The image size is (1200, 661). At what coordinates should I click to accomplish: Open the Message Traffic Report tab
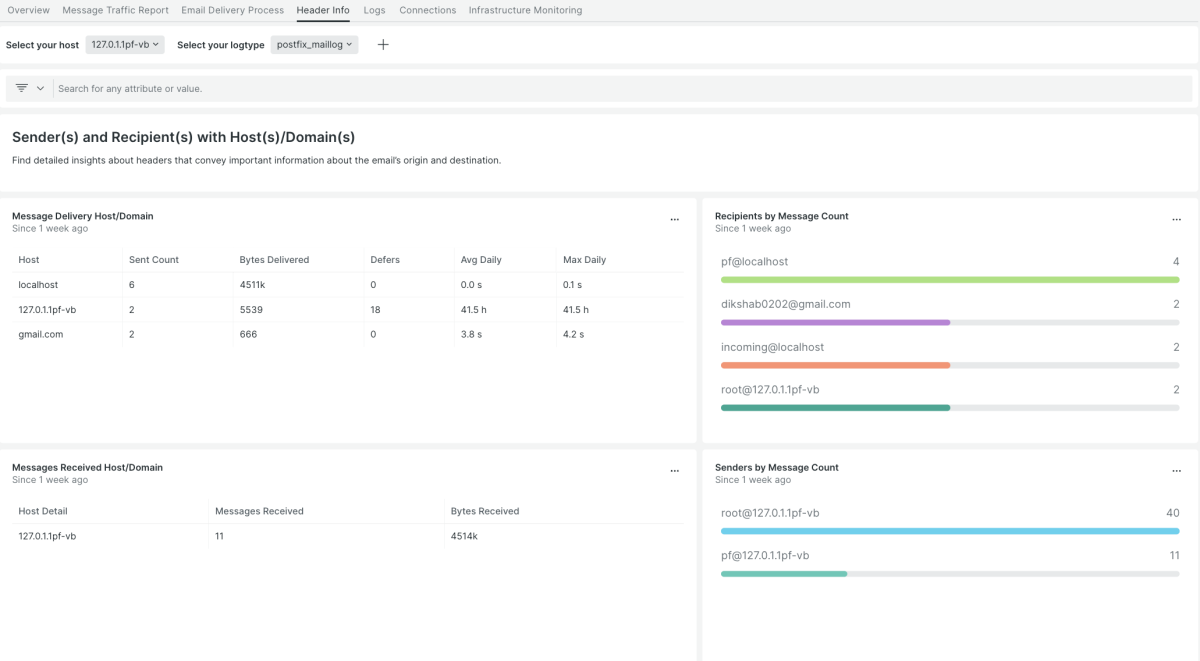point(115,10)
